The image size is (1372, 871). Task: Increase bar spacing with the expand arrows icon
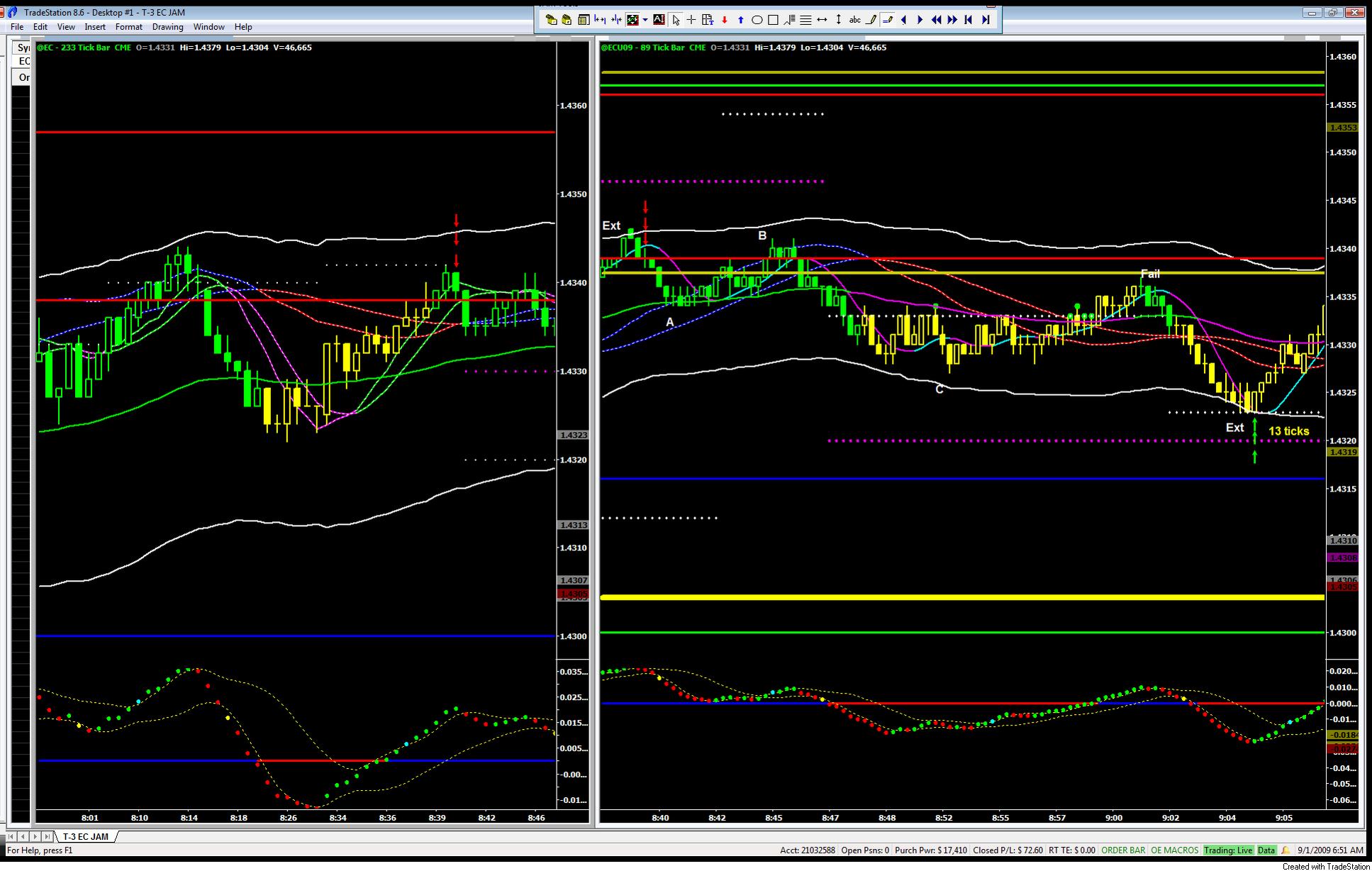600,20
